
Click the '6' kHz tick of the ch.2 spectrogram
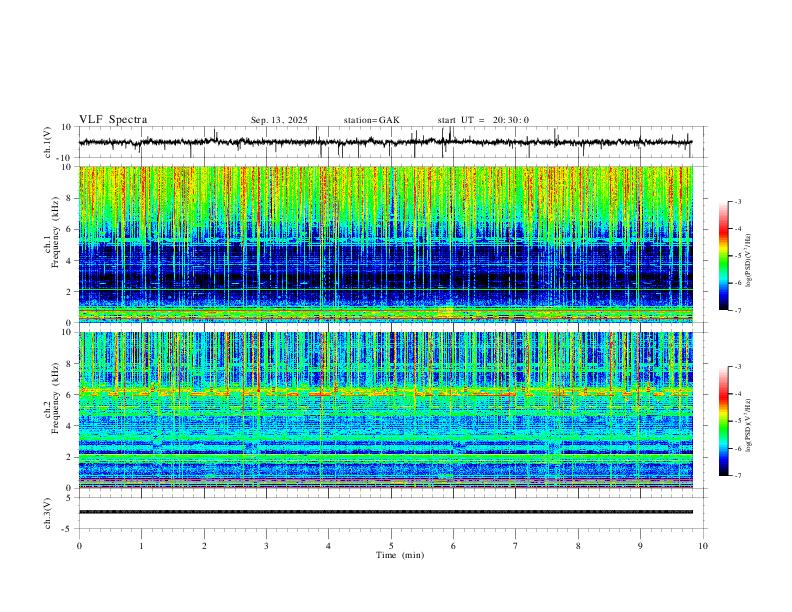[x=70, y=394]
